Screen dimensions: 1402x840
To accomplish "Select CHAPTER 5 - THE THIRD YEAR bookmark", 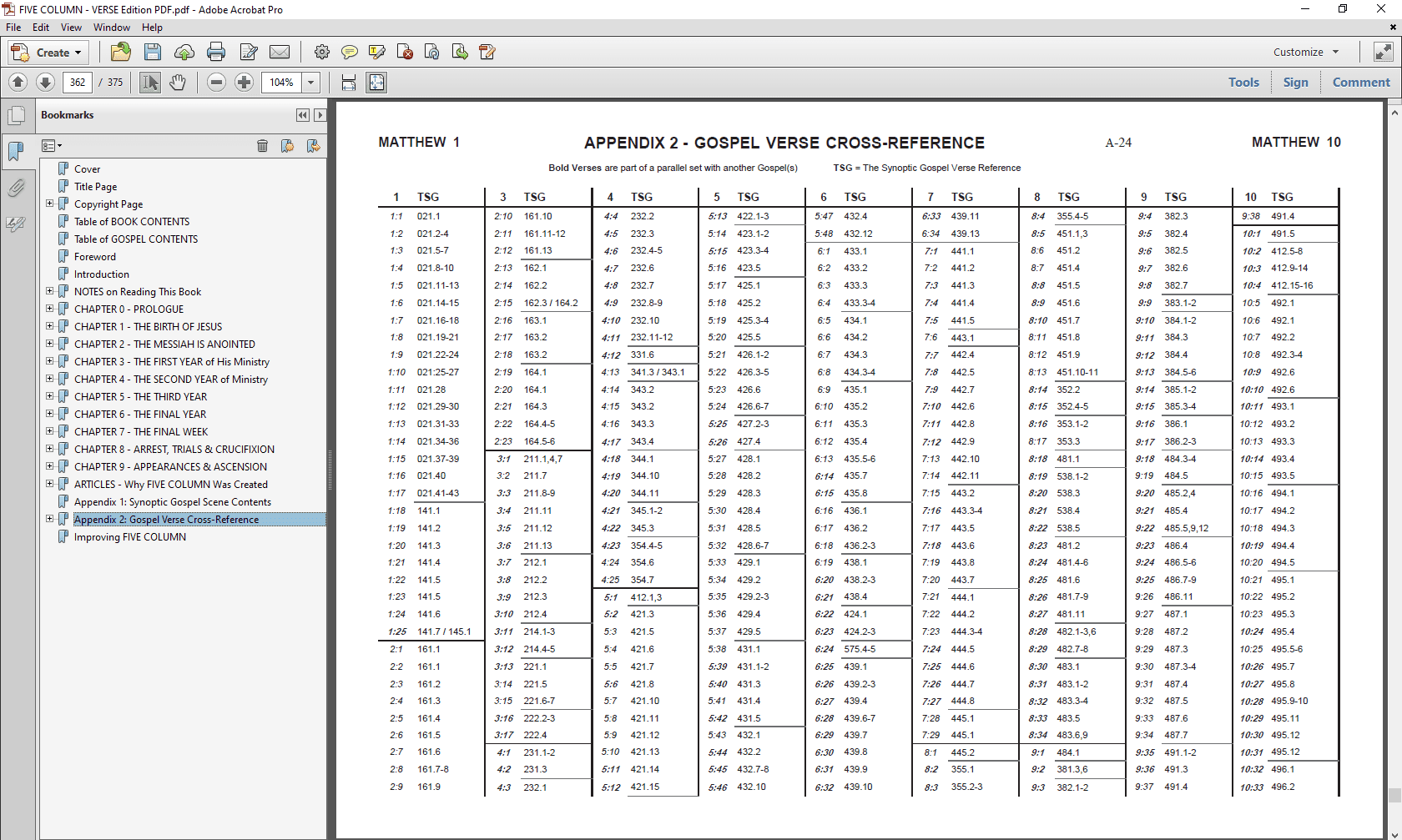I will click(140, 397).
